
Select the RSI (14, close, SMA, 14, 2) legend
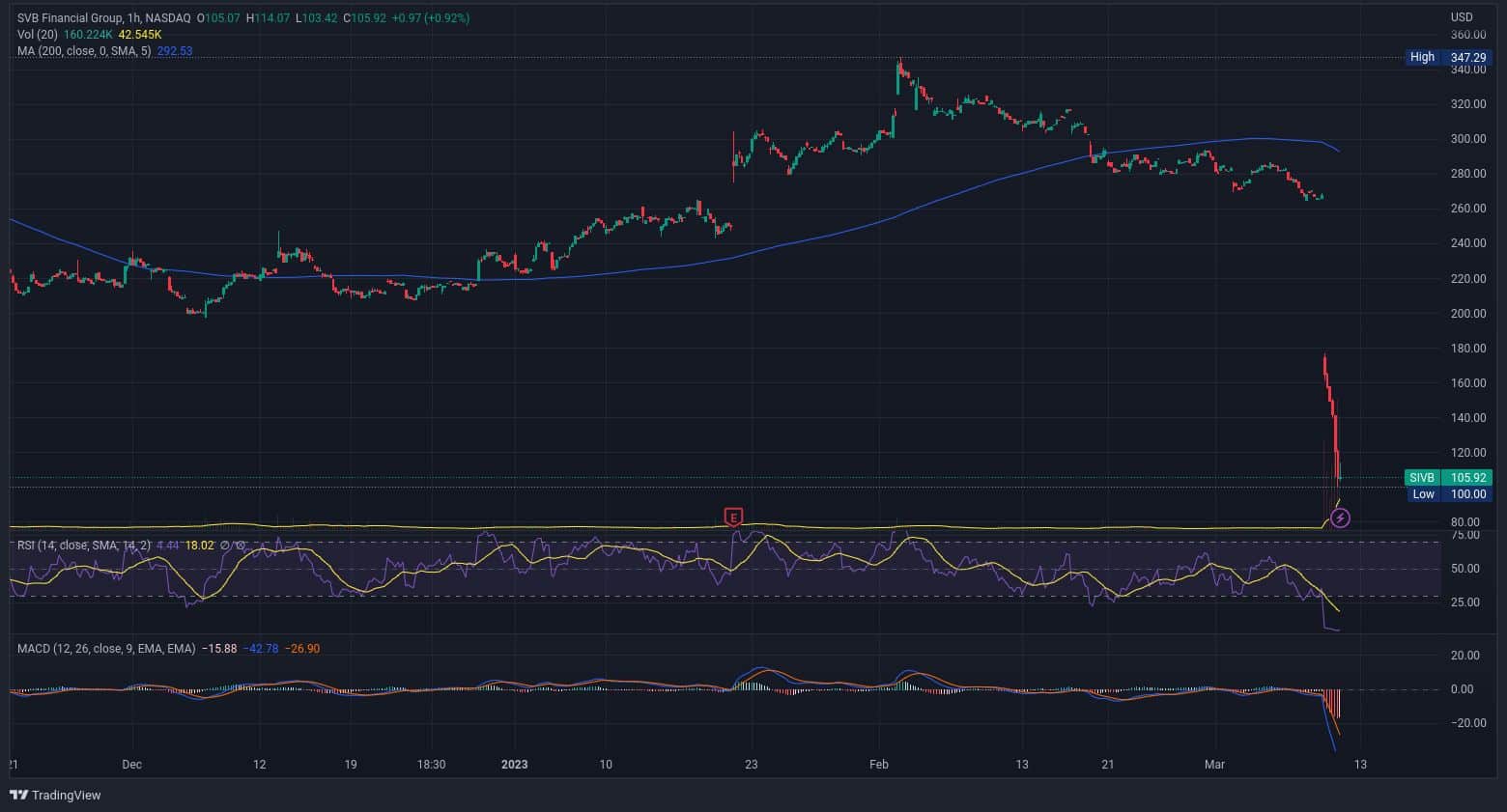click(x=84, y=546)
